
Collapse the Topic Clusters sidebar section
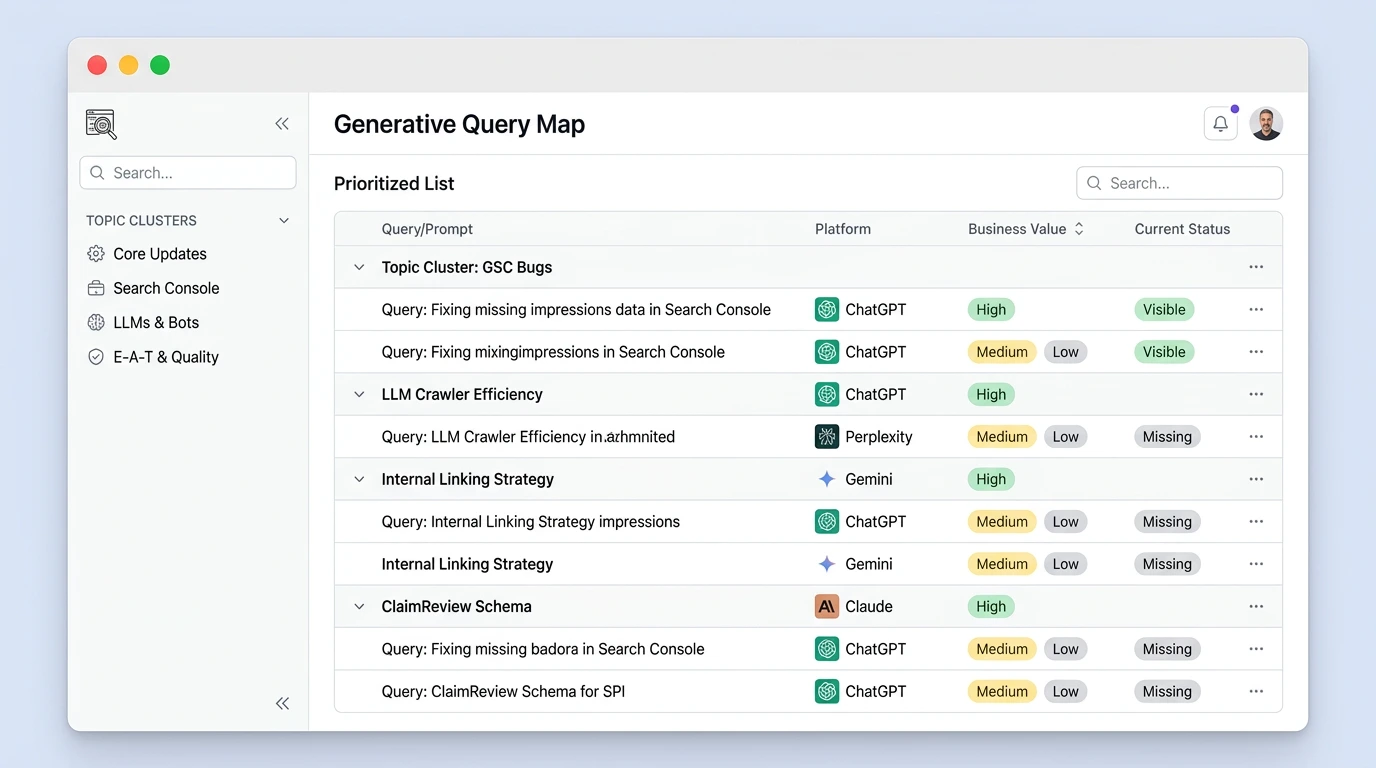pyautogui.click(x=284, y=220)
